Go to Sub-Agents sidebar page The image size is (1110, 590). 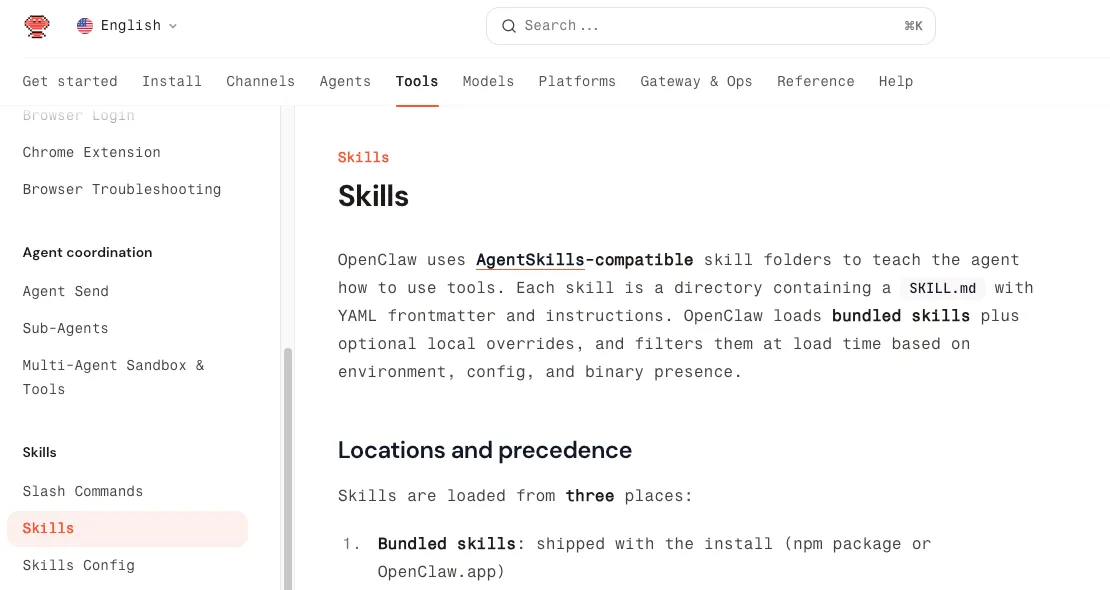tap(66, 328)
